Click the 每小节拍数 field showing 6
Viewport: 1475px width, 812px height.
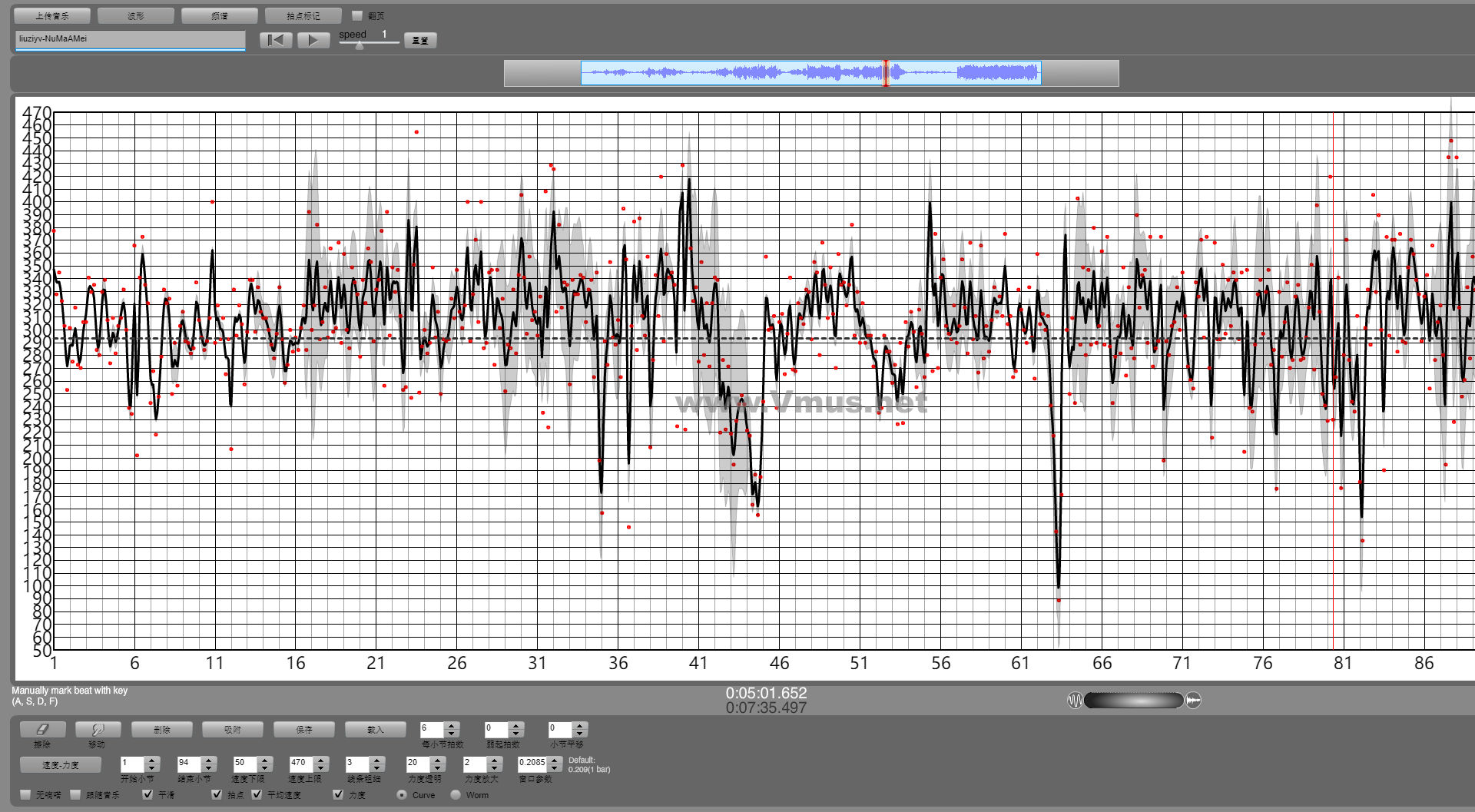(x=433, y=729)
